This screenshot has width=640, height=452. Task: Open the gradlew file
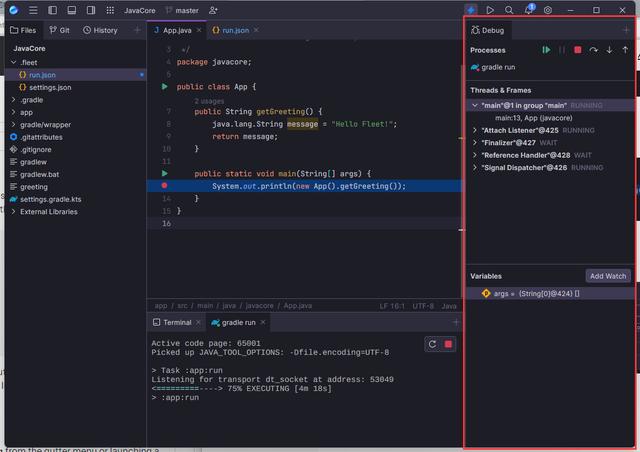(x=76, y=162)
